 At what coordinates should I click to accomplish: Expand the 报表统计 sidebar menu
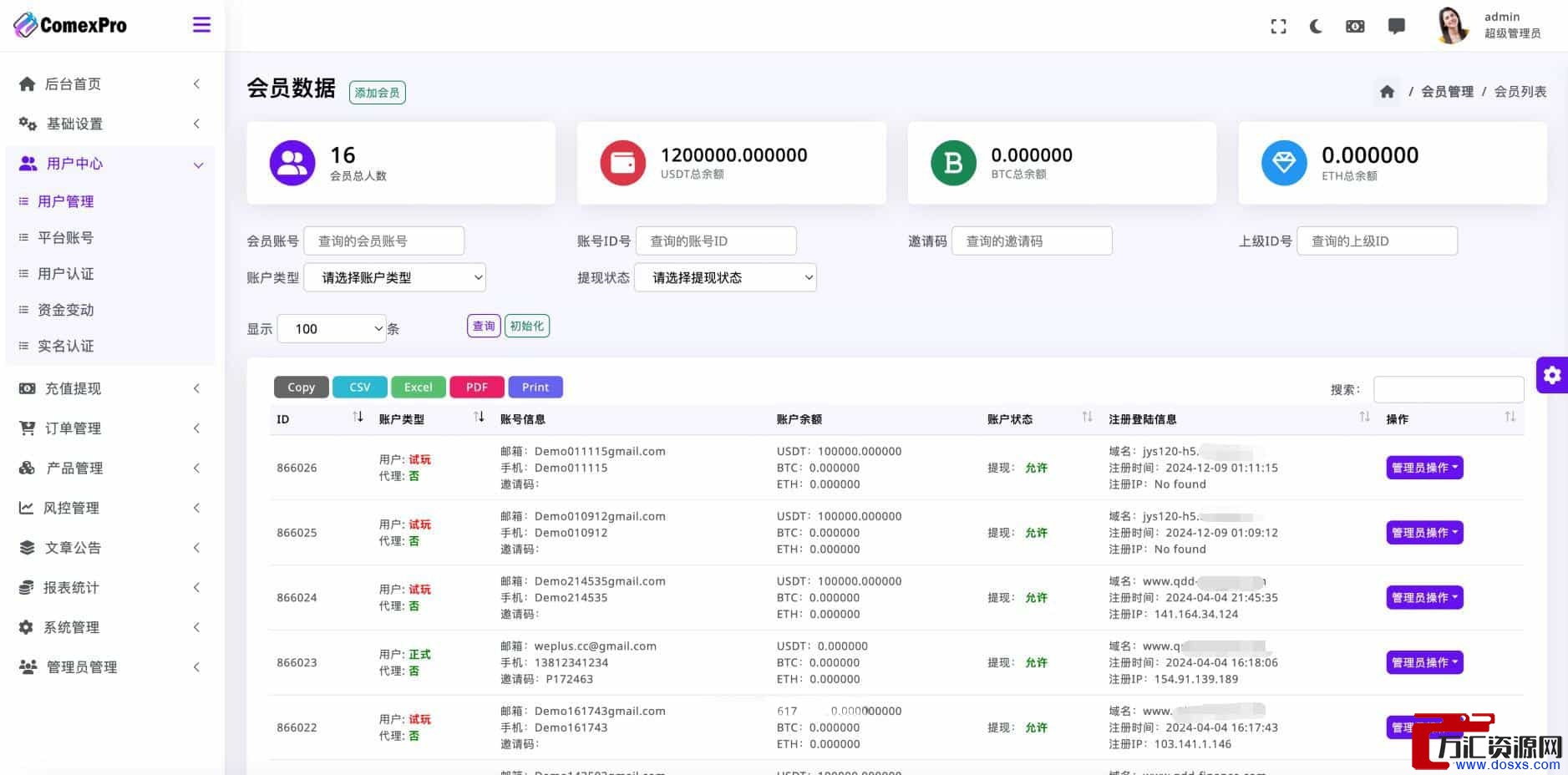110,588
